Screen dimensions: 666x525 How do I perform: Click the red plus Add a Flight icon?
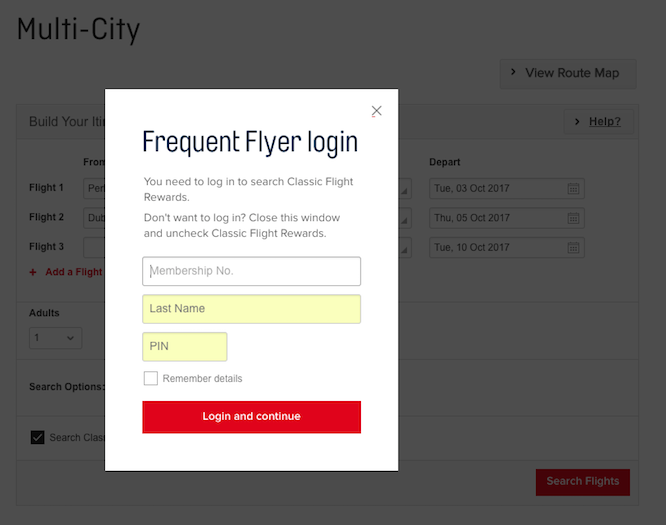pyautogui.click(x=33, y=272)
